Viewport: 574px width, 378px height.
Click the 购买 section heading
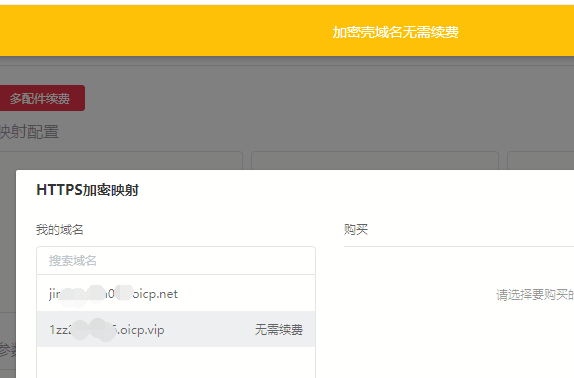coord(356,229)
